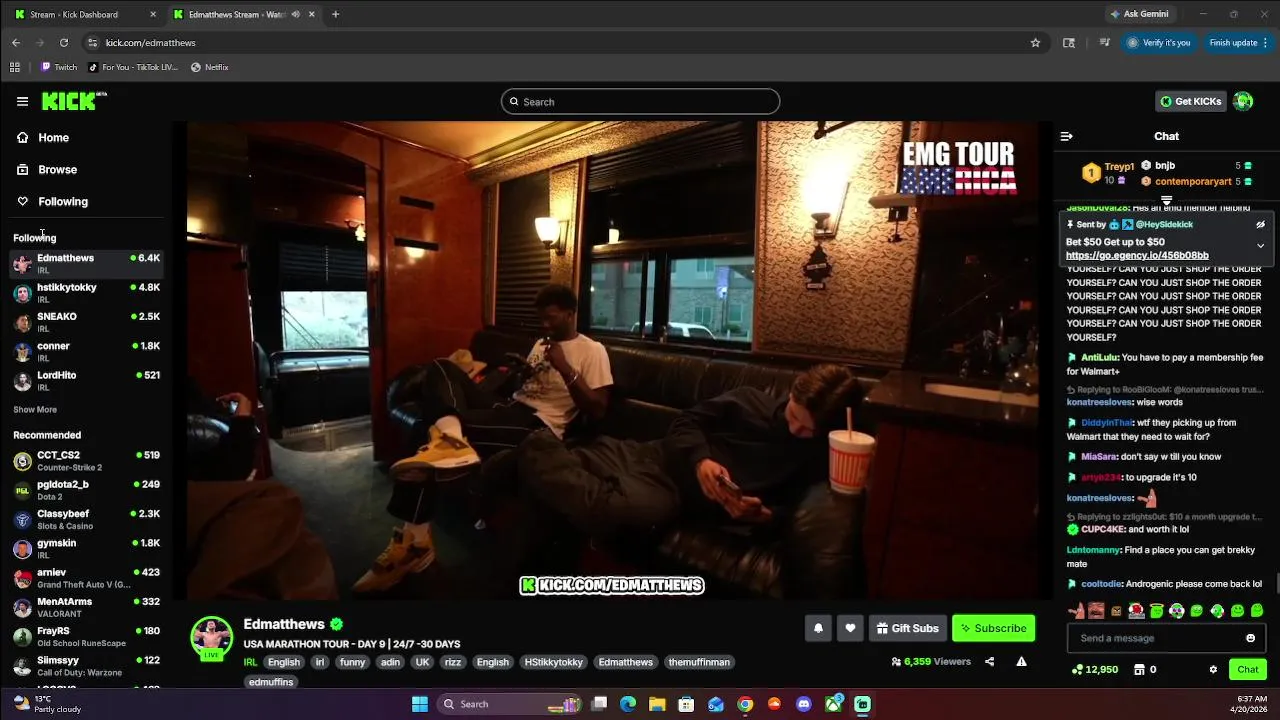
Task: Open Microsoft Edge from taskbar
Action: pyautogui.click(x=628, y=704)
